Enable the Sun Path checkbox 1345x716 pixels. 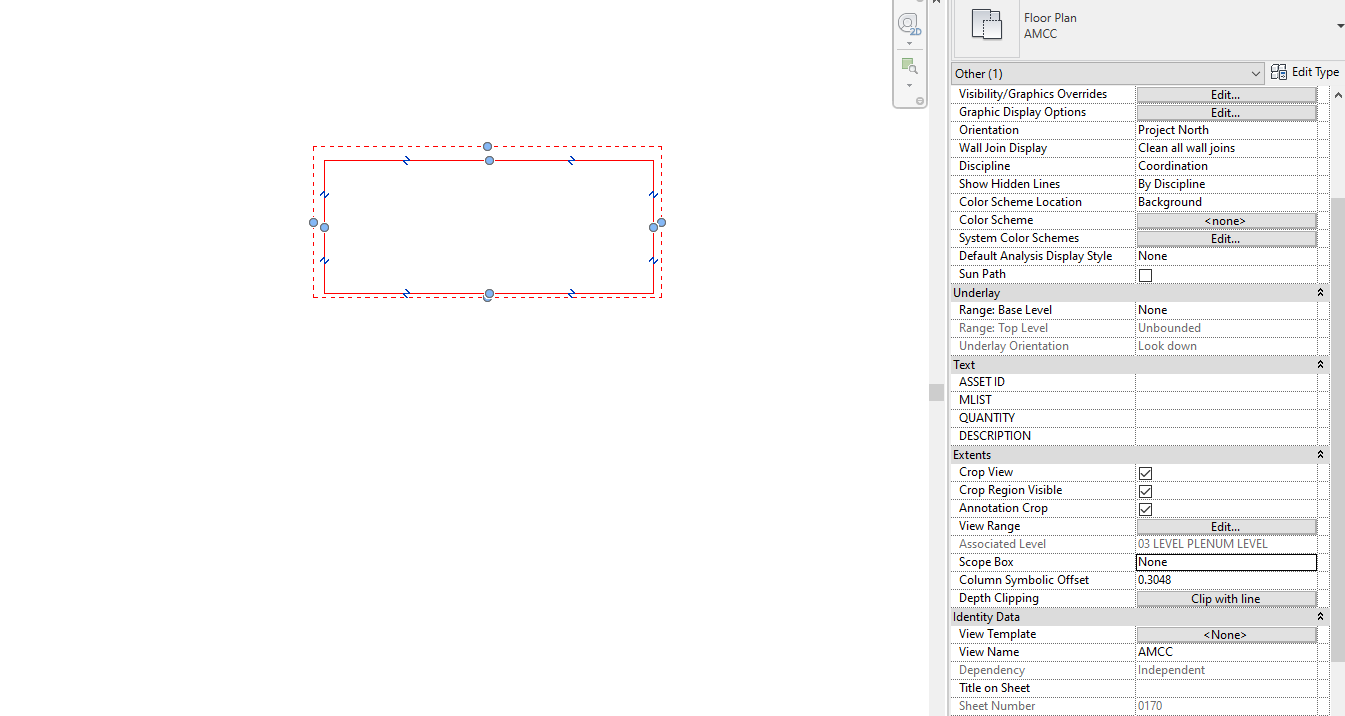pyautogui.click(x=1143, y=274)
